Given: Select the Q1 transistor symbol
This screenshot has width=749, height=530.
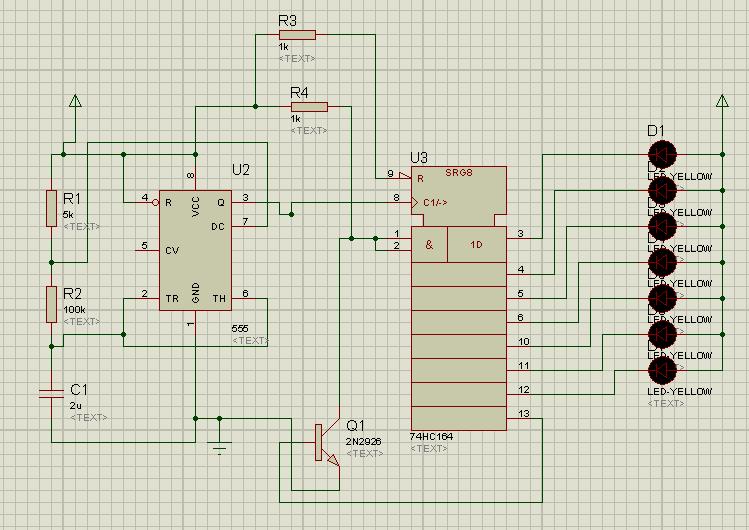Looking at the screenshot, I should (327, 443).
